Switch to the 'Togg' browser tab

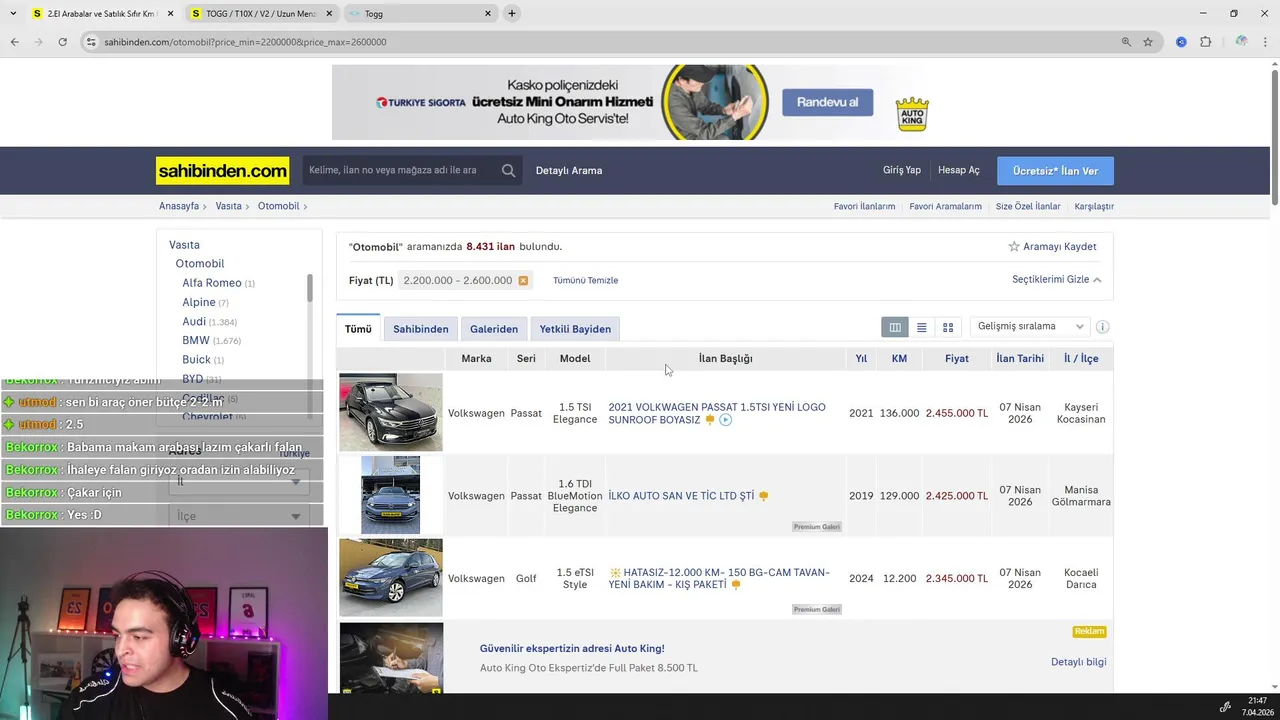(419, 14)
